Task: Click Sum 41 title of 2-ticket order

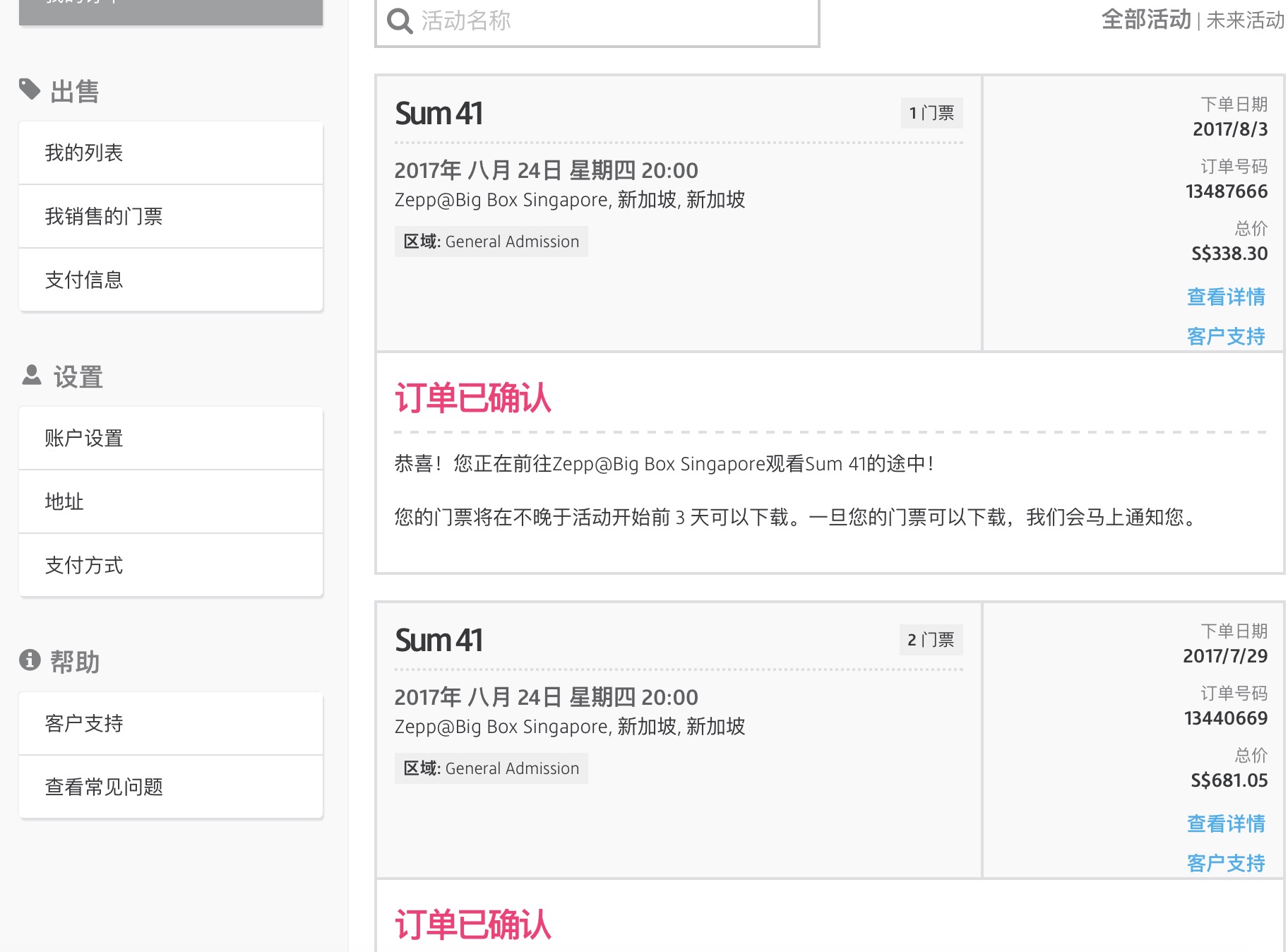Action: pyautogui.click(x=439, y=641)
